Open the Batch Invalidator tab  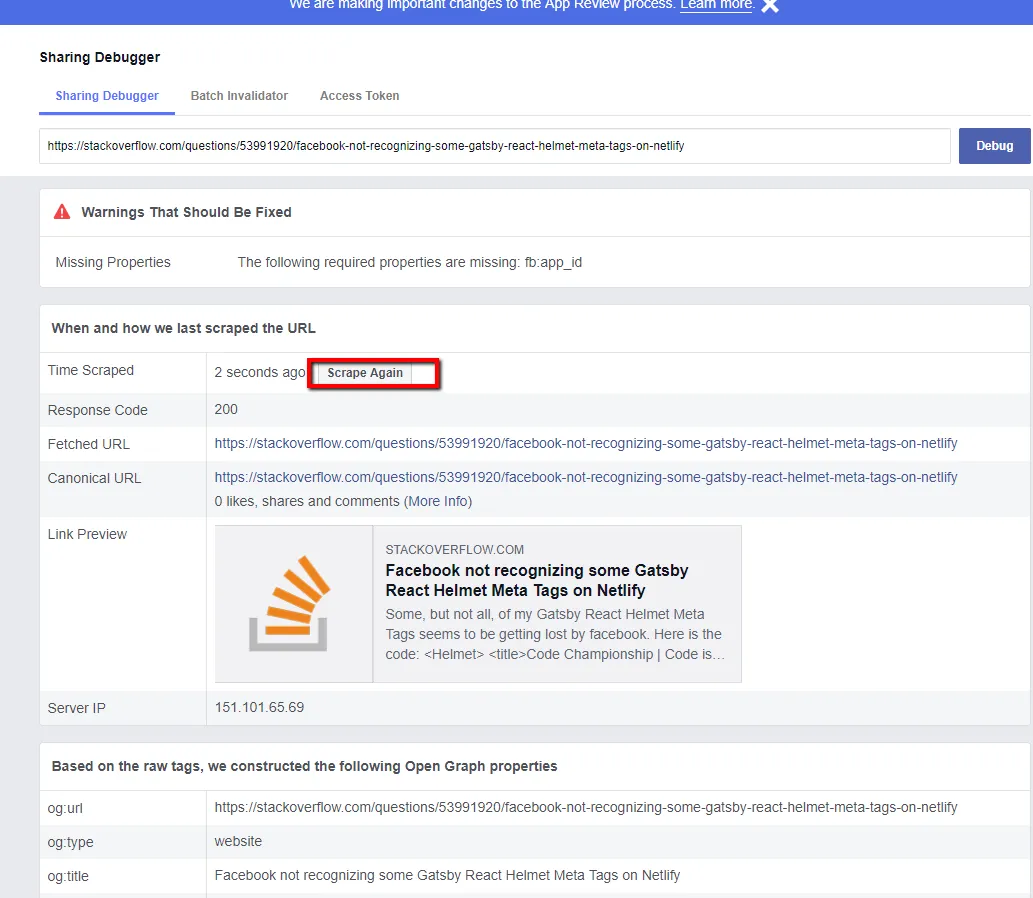tap(239, 96)
